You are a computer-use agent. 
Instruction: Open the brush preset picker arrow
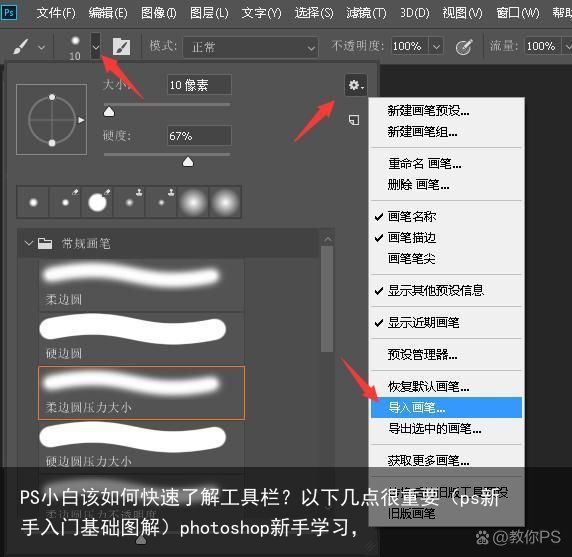96,46
